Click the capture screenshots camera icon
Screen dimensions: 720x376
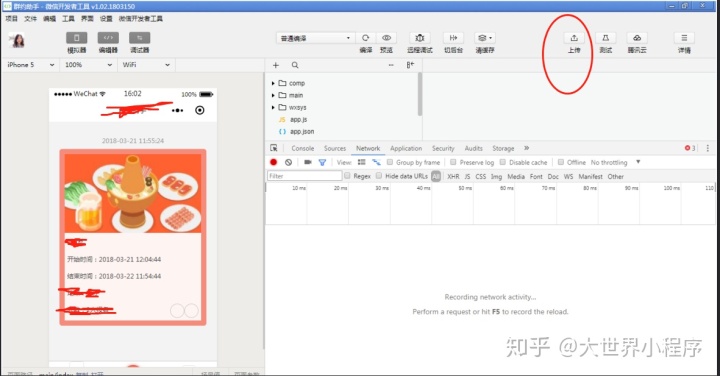308,162
